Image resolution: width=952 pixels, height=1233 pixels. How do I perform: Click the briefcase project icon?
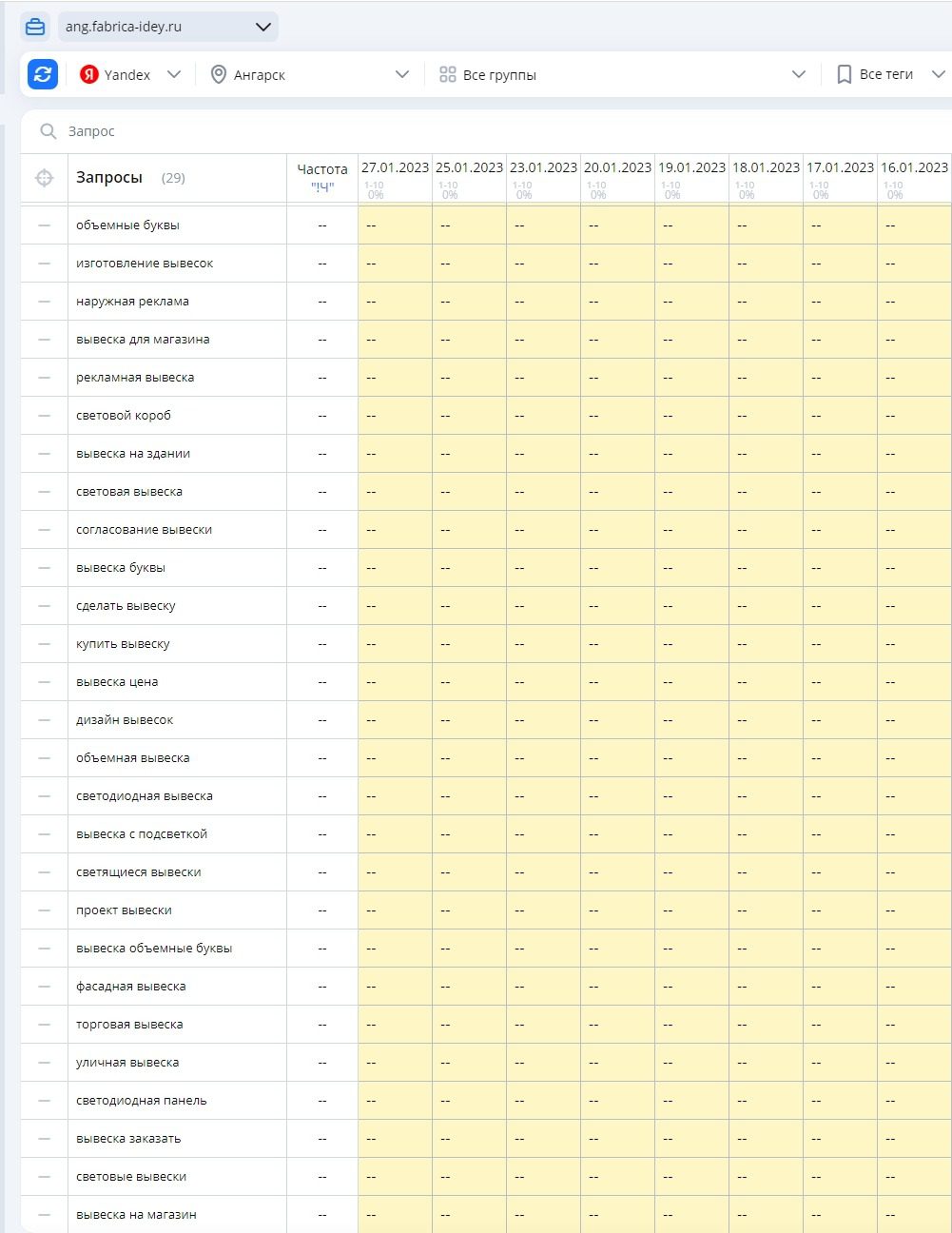click(35, 27)
